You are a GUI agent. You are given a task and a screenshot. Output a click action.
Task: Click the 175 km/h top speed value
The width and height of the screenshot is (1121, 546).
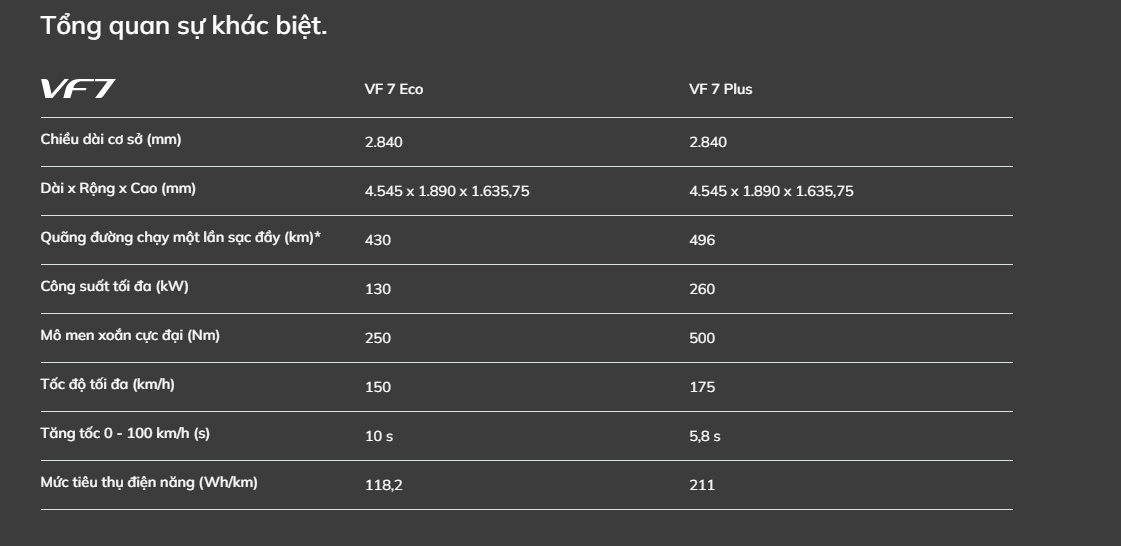[x=702, y=387]
